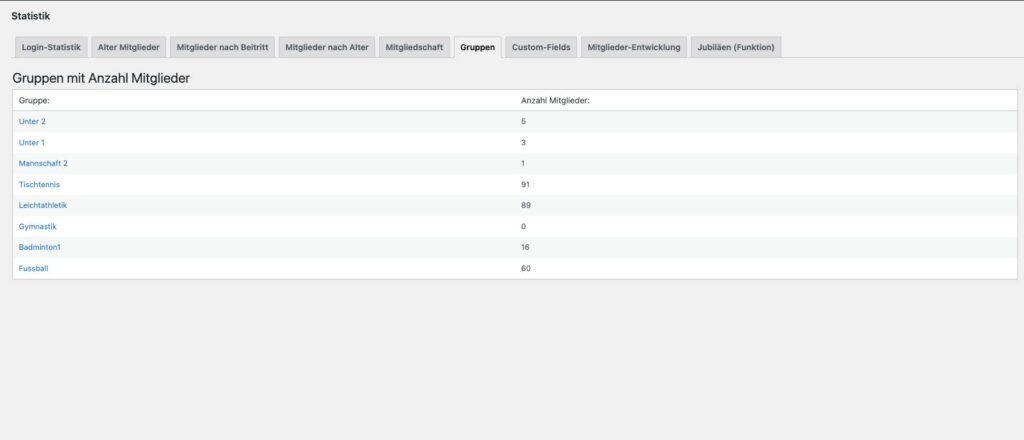Click the Gymnastik group link
The width and height of the screenshot is (1024, 440).
[x=40, y=226]
